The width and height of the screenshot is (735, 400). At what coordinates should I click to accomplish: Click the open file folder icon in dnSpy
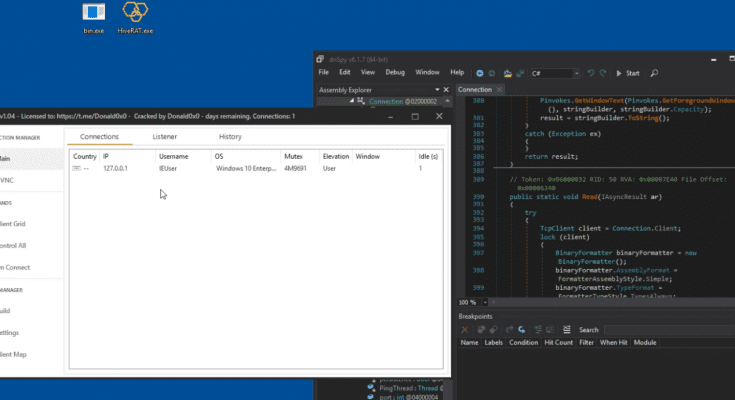pyautogui.click(x=507, y=73)
